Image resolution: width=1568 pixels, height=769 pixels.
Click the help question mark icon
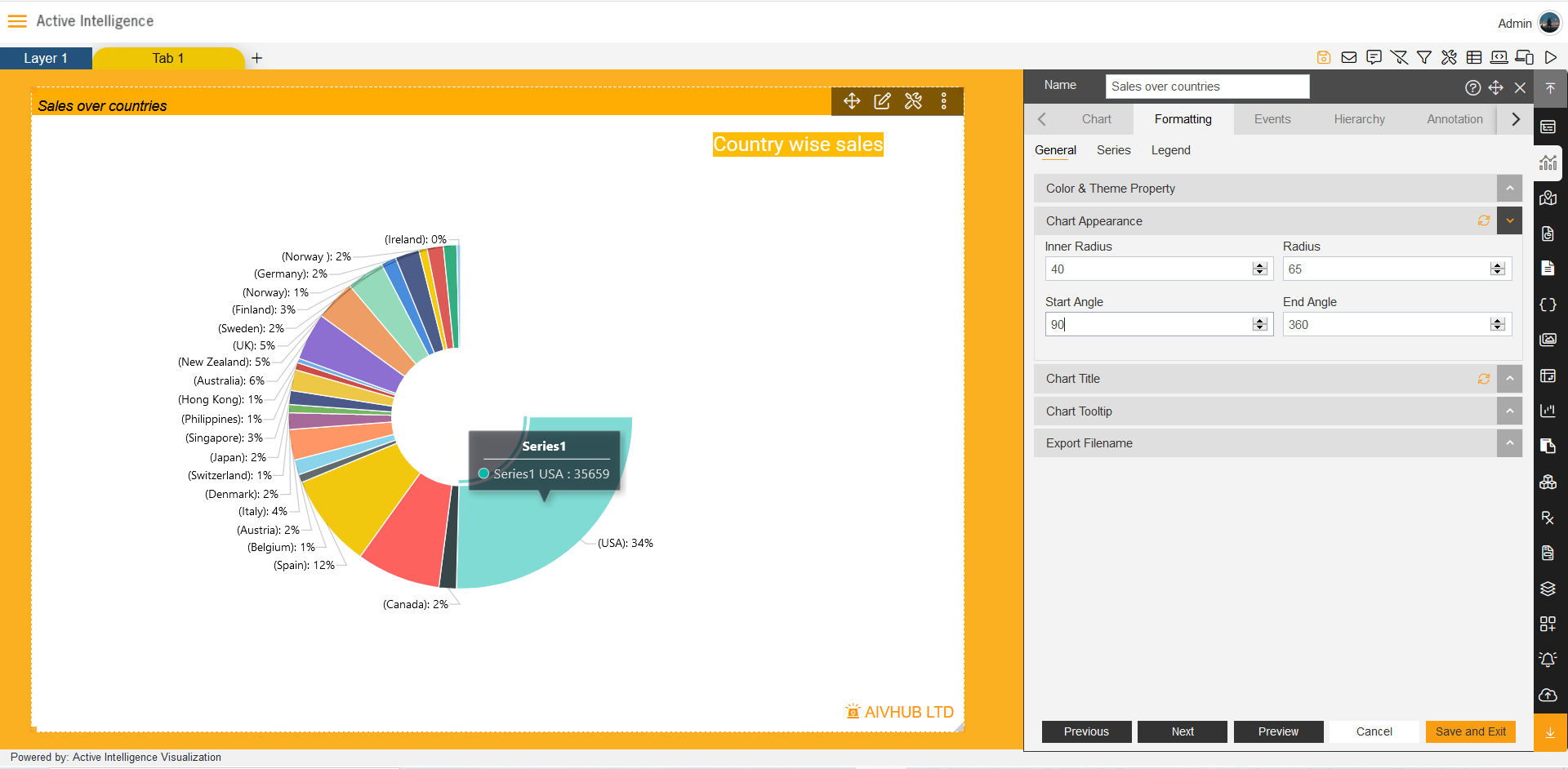pyautogui.click(x=1473, y=87)
